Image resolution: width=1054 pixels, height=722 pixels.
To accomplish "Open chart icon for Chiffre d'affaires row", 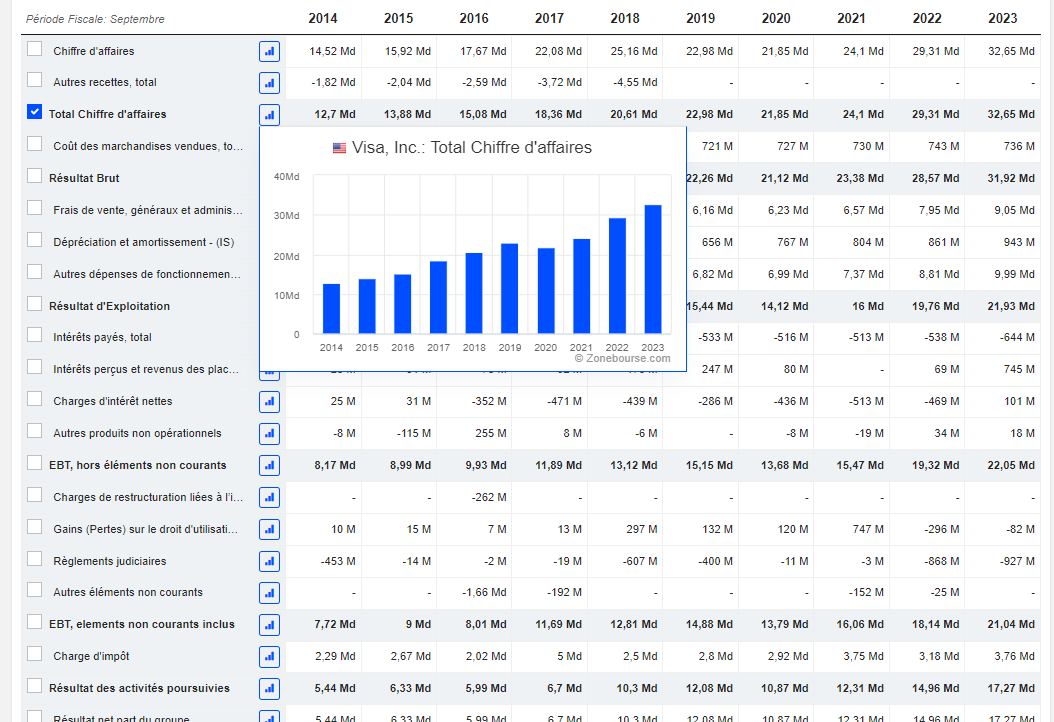I will click(x=269, y=51).
